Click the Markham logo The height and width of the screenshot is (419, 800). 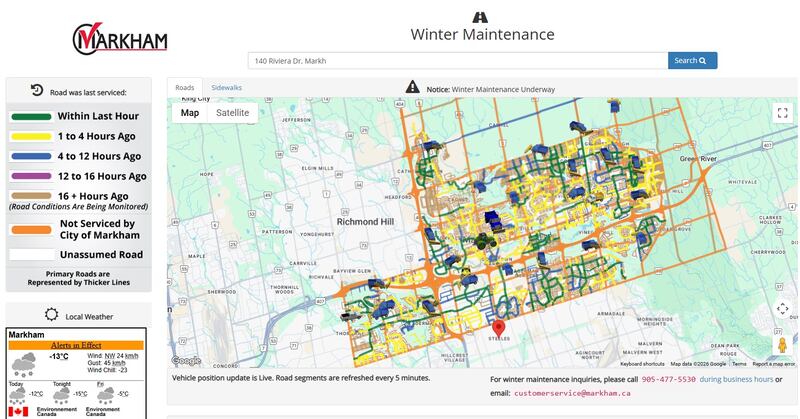120,40
